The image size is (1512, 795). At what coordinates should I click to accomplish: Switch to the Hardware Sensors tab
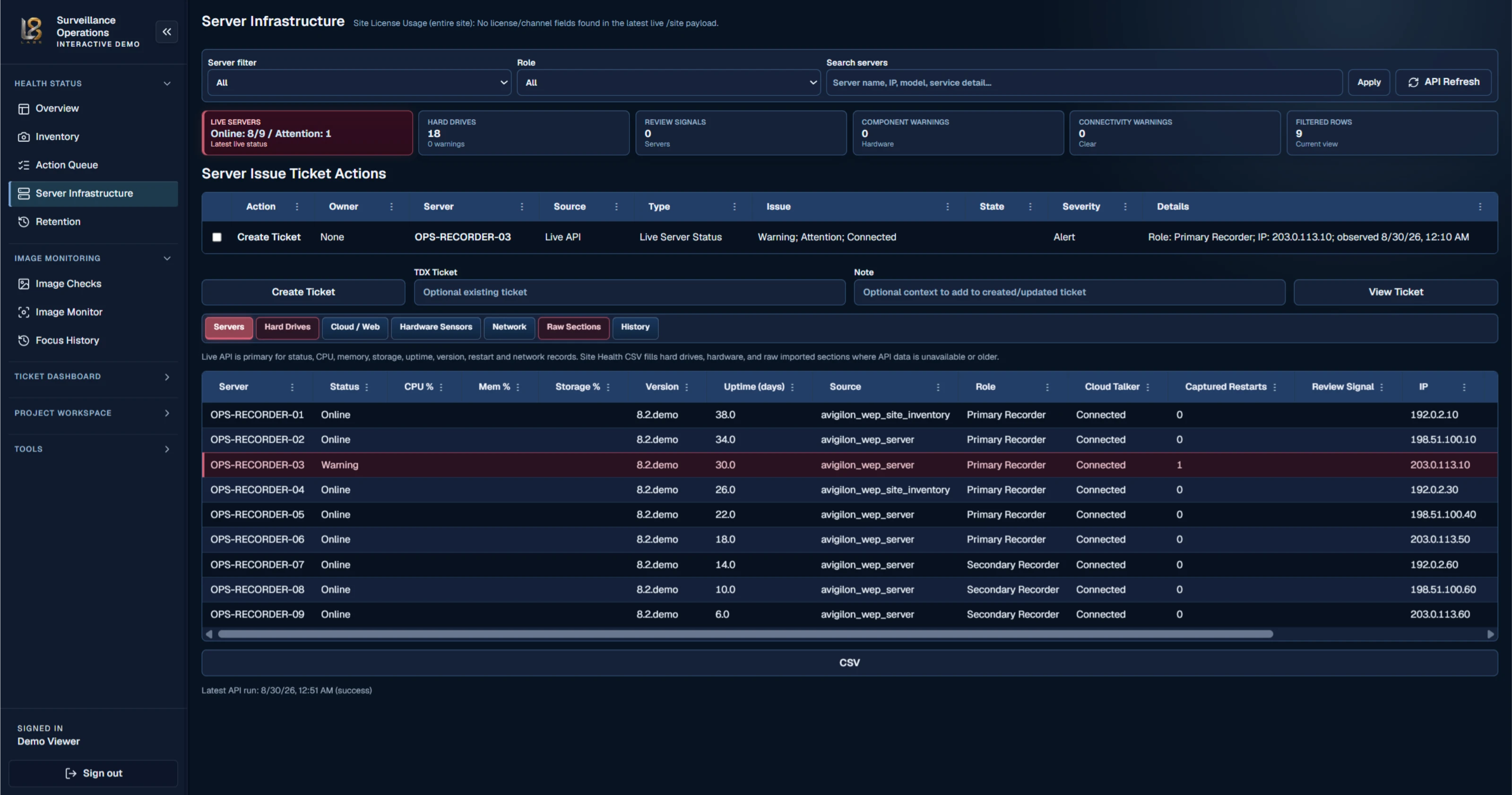[x=435, y=327]
